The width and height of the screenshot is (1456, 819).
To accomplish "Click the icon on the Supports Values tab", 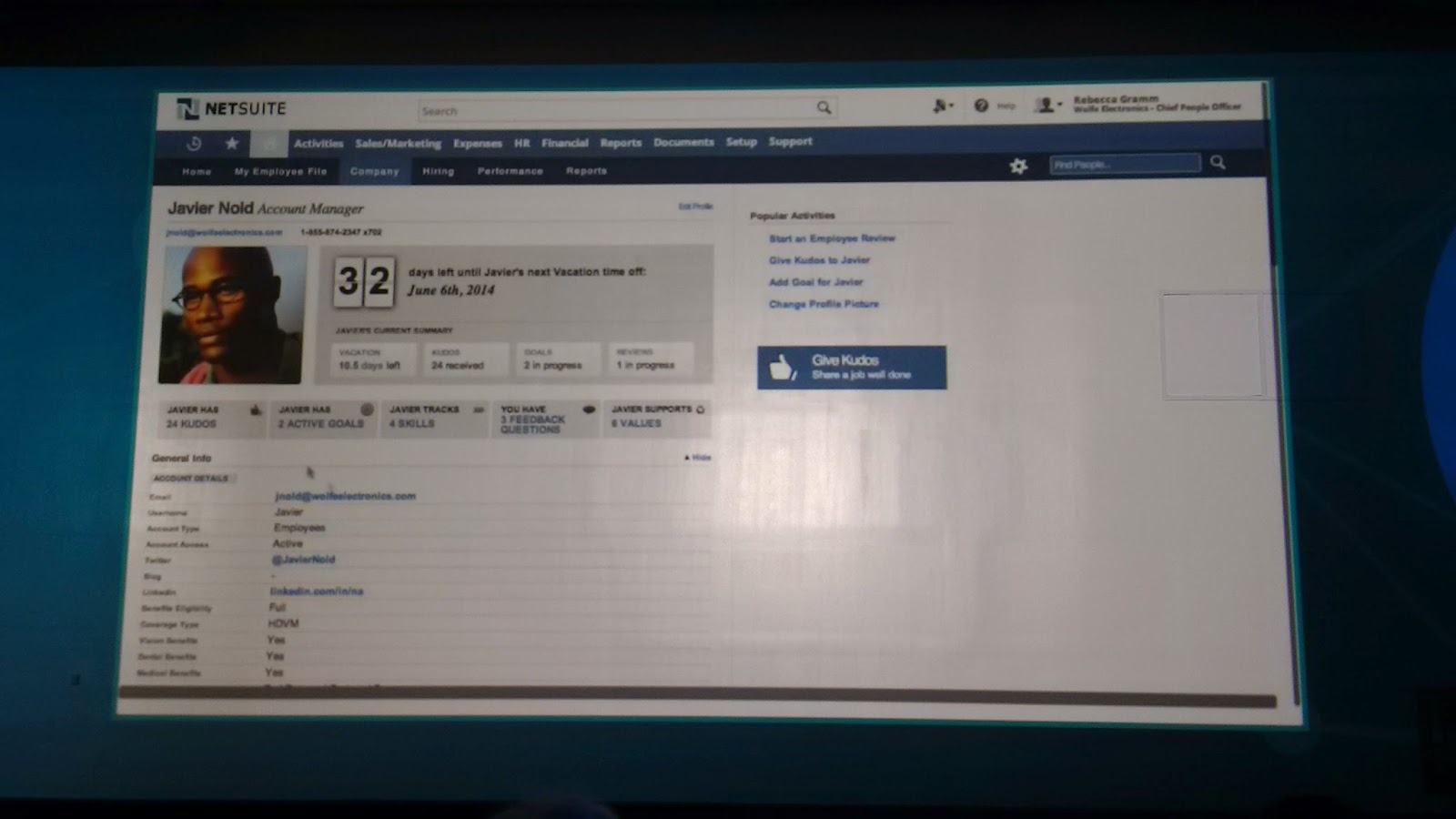I will 701,409.
